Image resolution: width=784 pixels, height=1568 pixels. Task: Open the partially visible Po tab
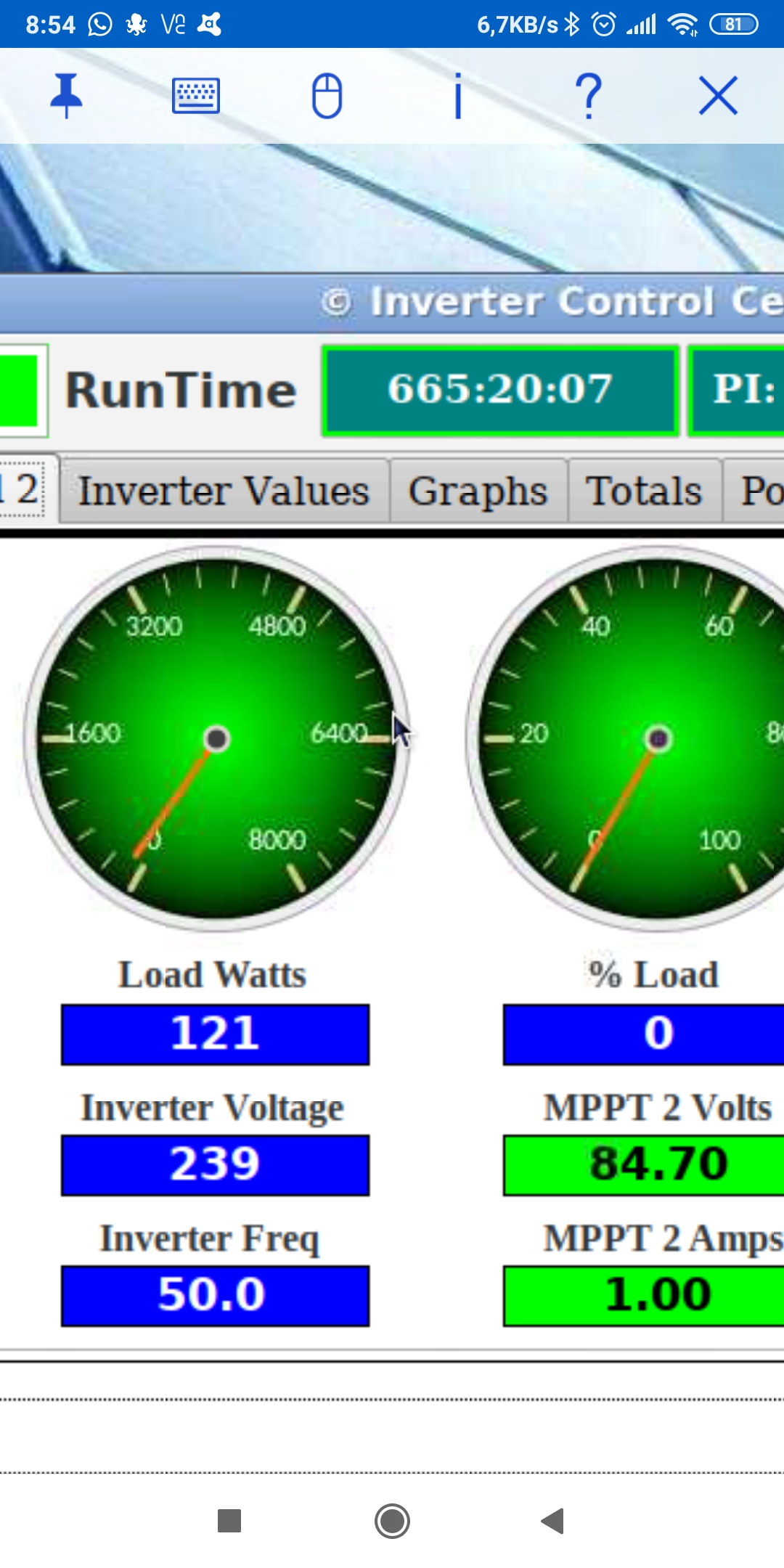[x=754, y=491]
